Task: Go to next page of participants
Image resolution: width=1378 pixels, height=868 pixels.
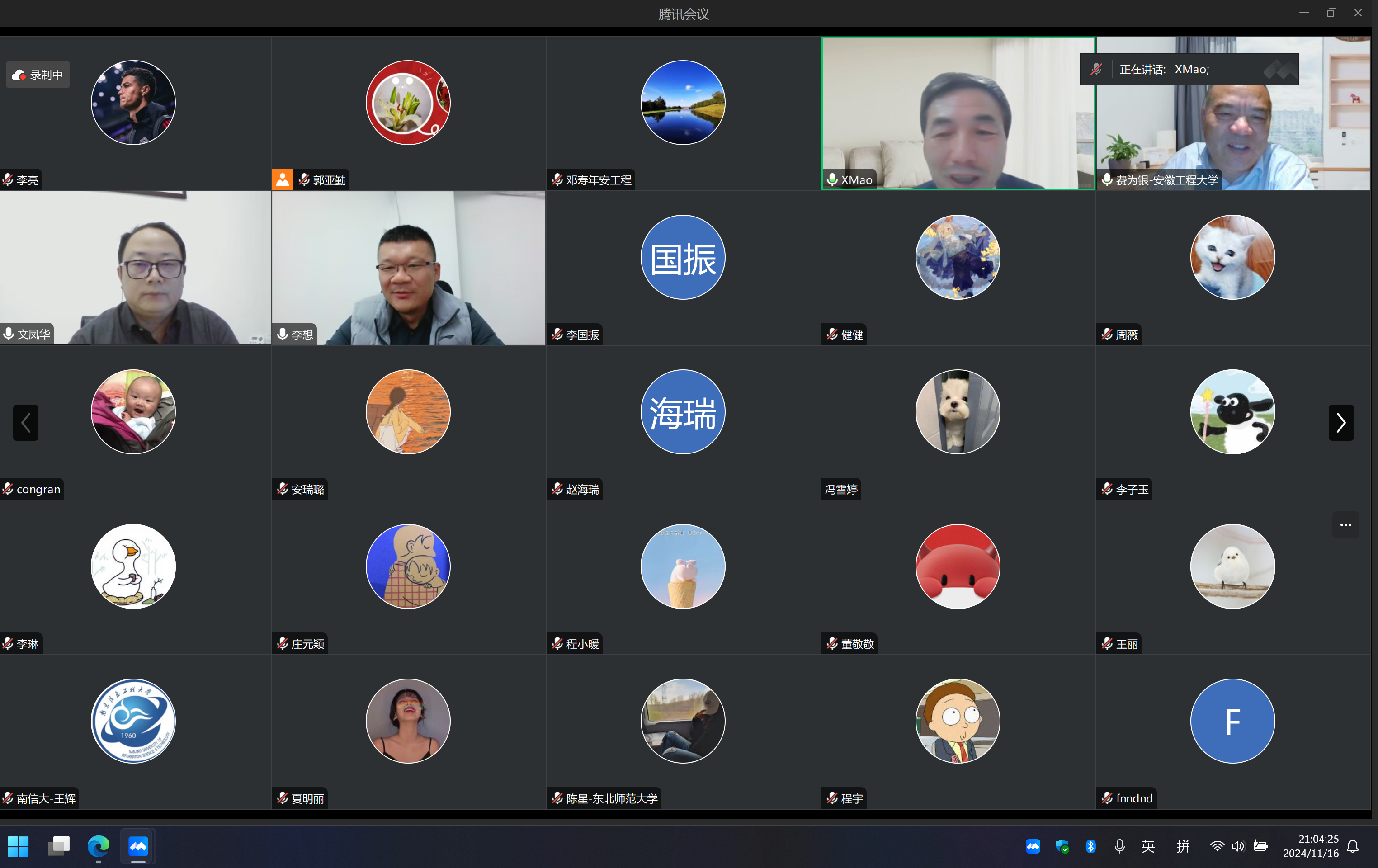Action: pos(1341,423)
